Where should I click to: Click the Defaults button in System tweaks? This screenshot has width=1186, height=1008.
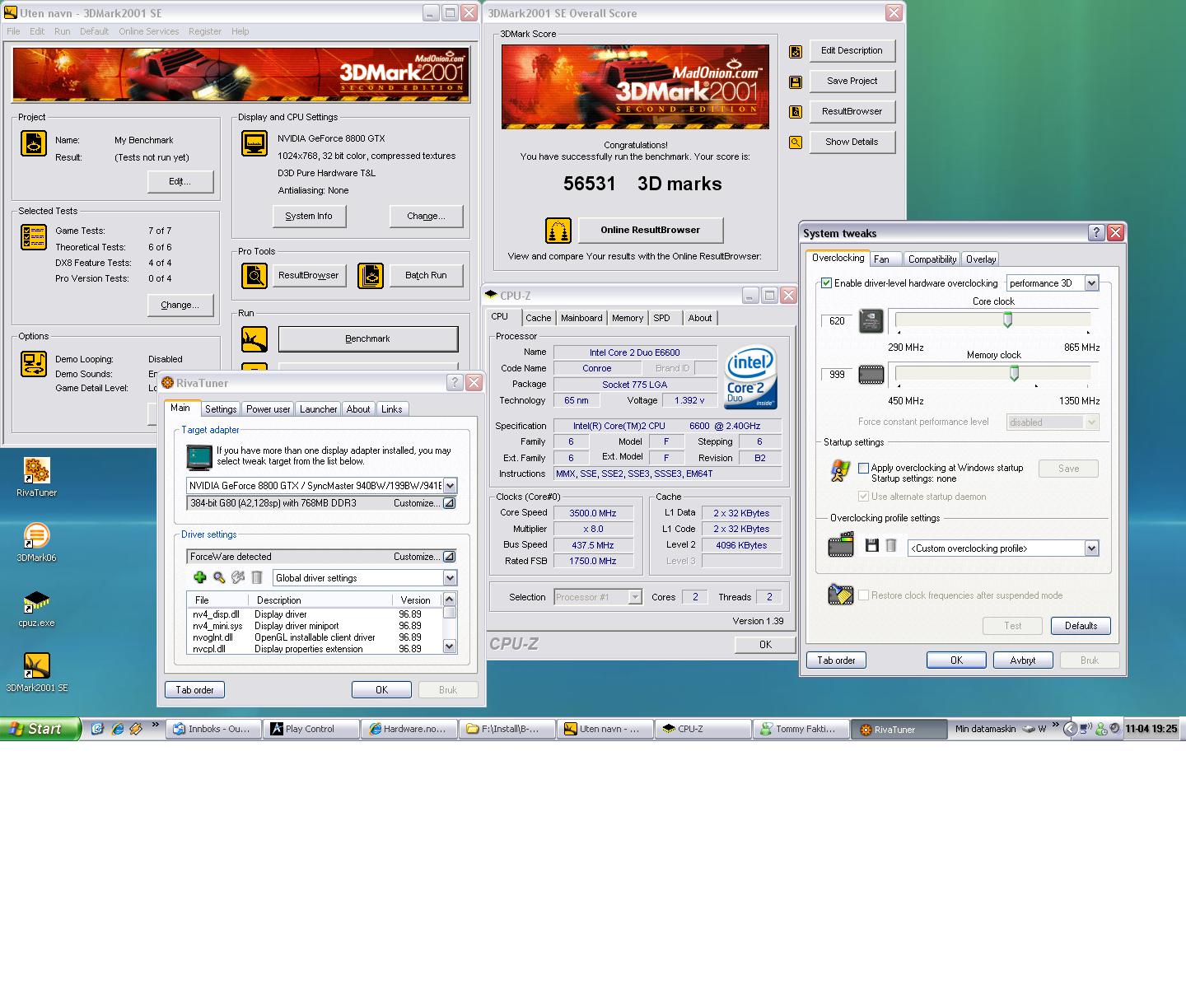[x=1081, y=626]
